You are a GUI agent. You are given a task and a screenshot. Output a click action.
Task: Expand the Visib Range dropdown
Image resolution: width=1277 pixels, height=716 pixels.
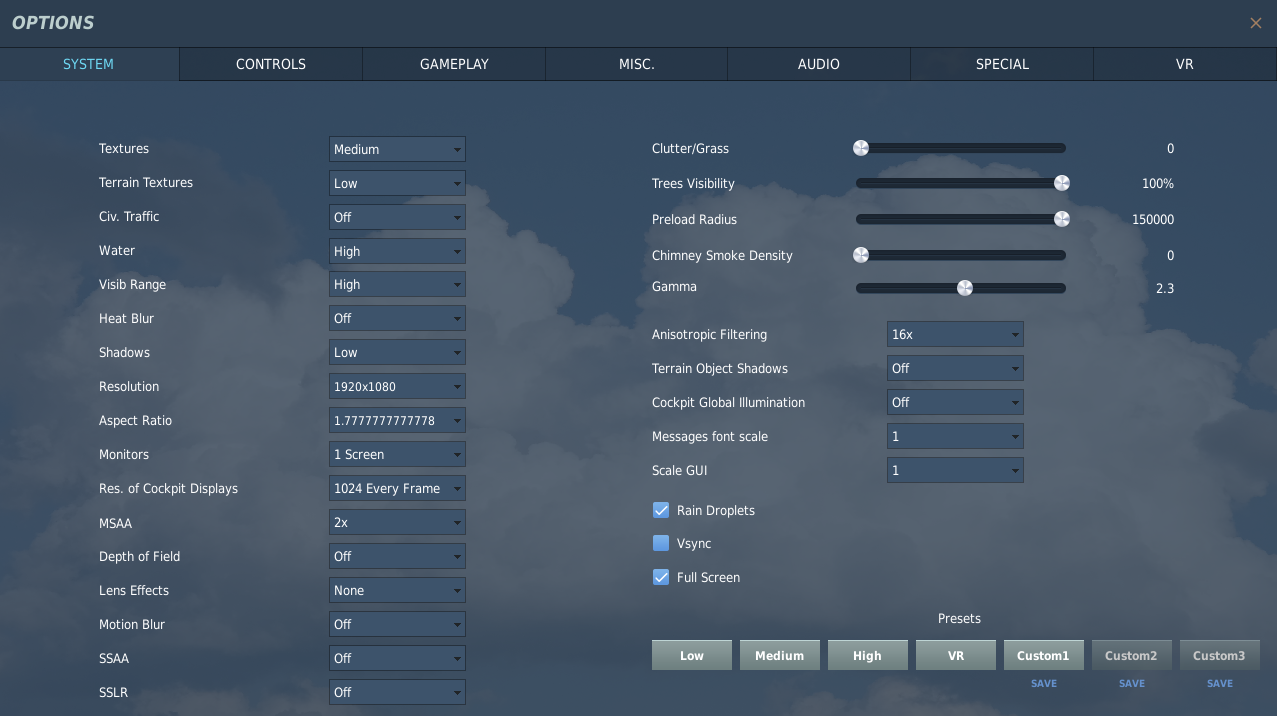tap(397, 284)
